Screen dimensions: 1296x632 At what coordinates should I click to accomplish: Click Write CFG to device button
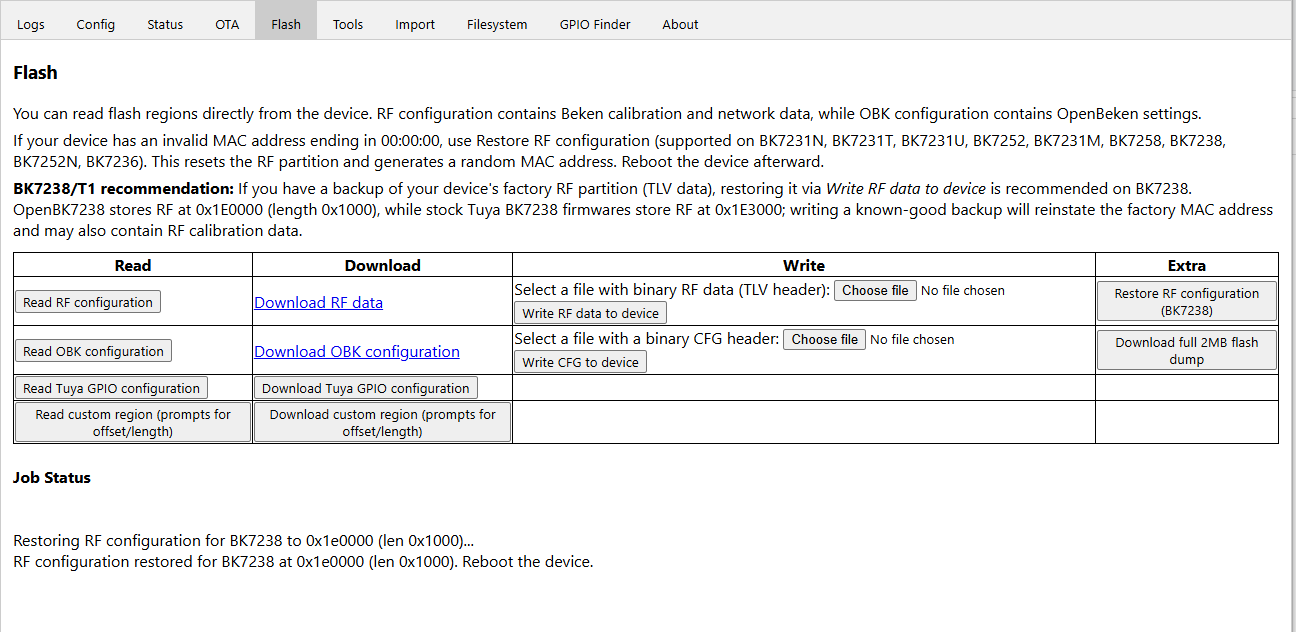580,362
